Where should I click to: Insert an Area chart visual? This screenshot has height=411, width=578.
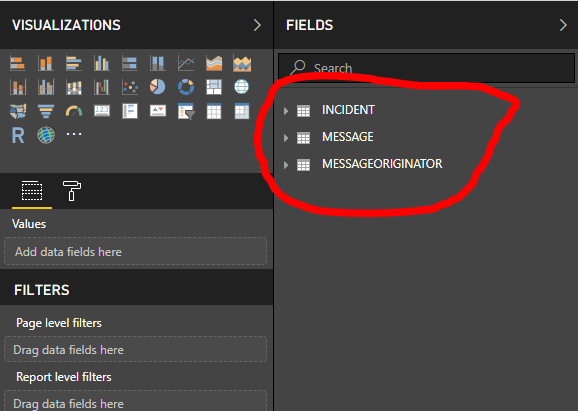[x=214, y=63]
